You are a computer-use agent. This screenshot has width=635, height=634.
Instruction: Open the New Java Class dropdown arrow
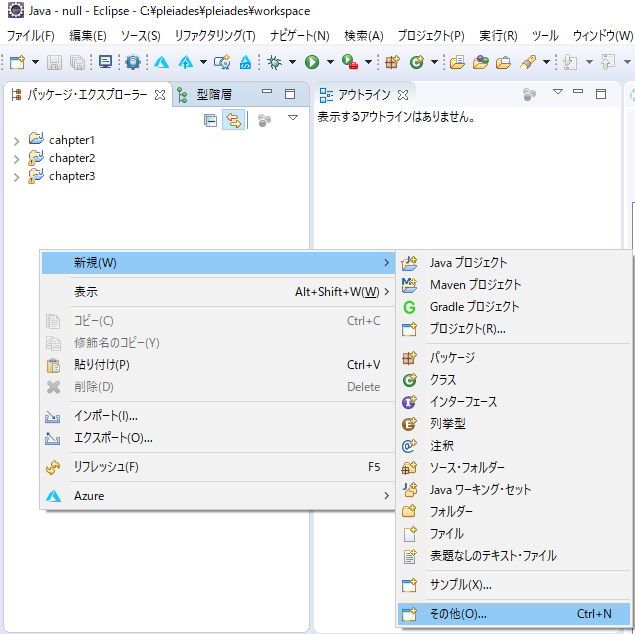pyautogui.click(x=434, y=62)
